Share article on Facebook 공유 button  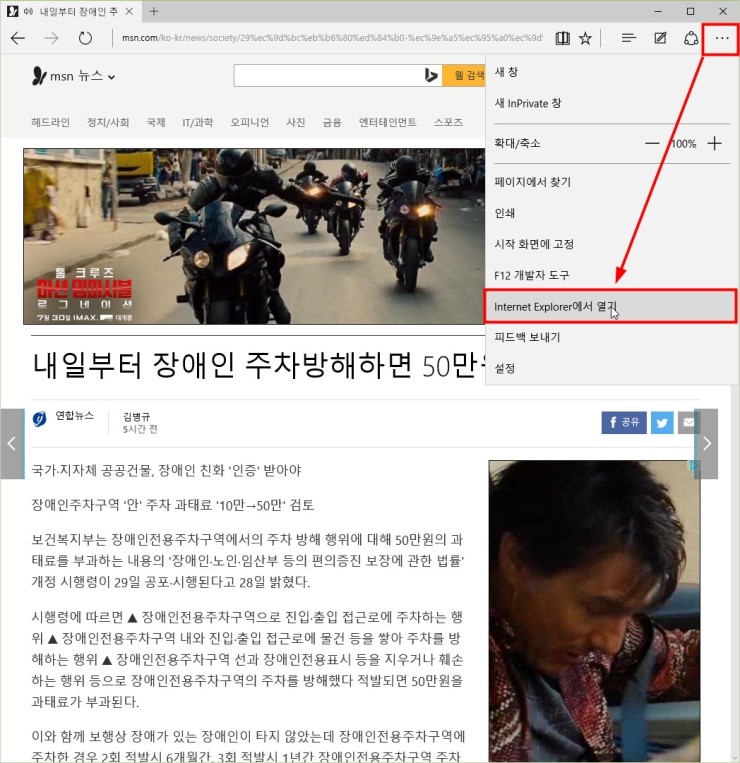coord(624,422)
